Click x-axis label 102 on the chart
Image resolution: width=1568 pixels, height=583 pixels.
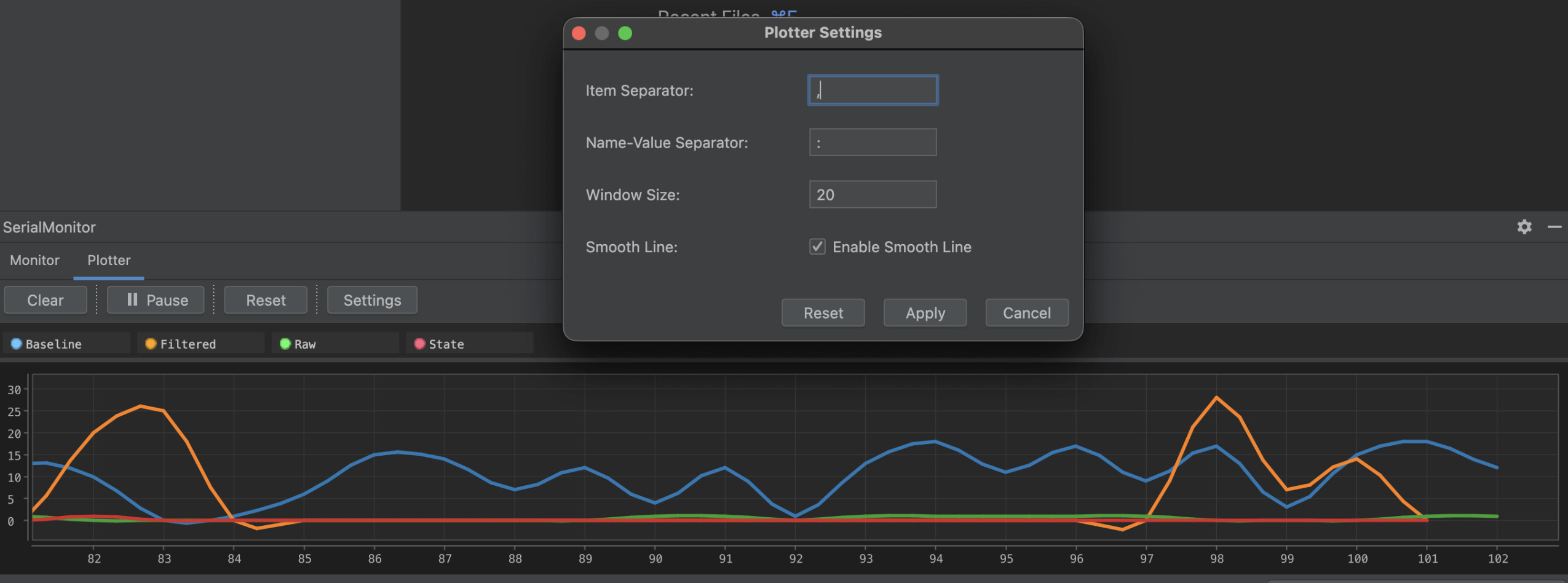point(1497,558)
